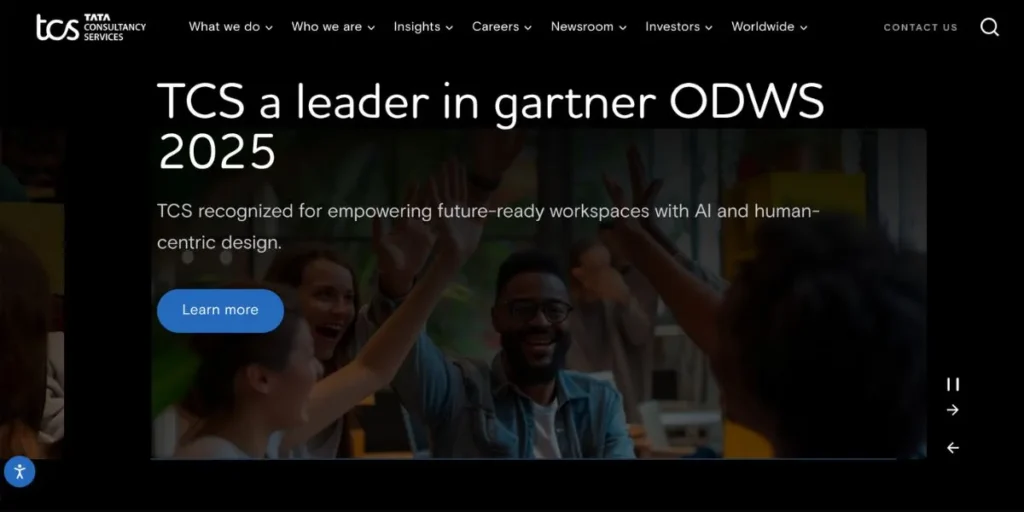Pause the hero carousel
The height and width of the screenshot is (512, 1024).
point(953,385)
